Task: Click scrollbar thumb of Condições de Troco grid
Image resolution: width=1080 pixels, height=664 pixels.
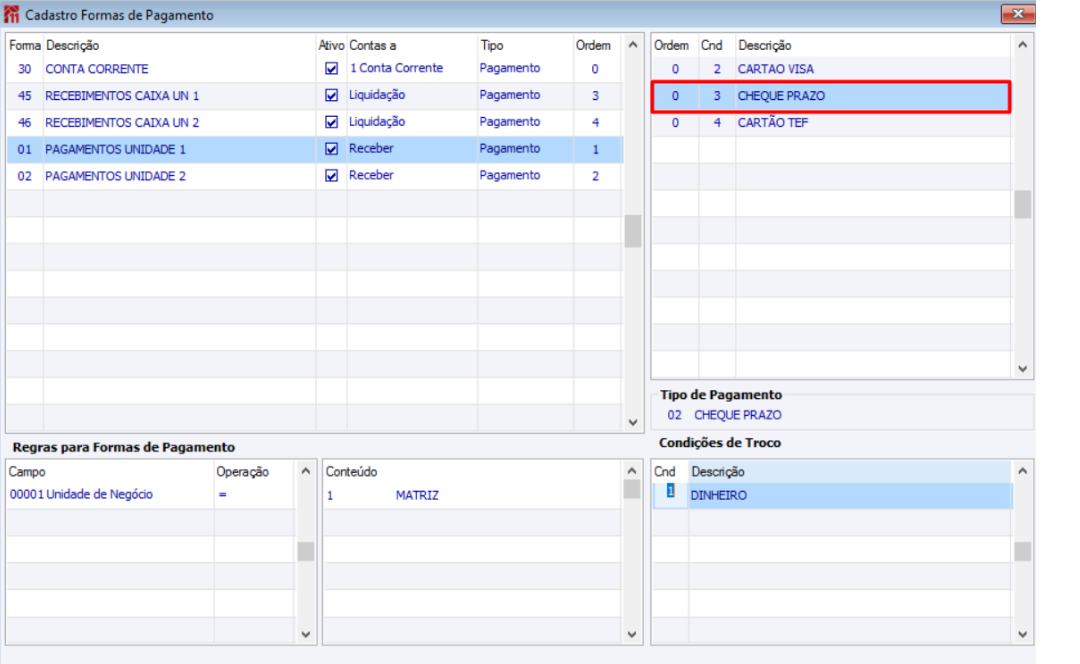Action: [1022, 551]
